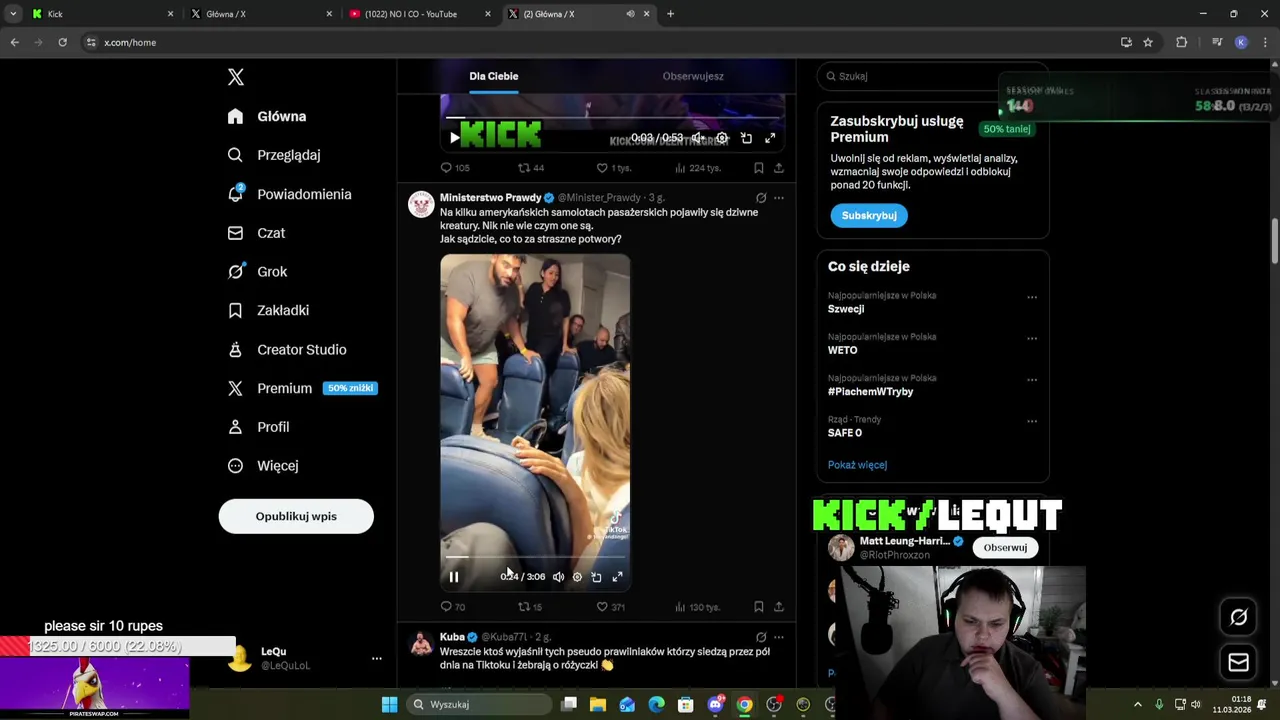Viewport: 1280px width, 720px height.
Task: Open the Szwecji trend
Action: click(x=846, y=309)
